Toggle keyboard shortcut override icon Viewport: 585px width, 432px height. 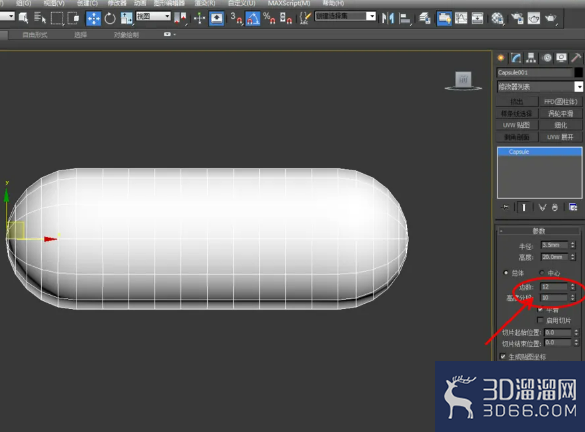tap(216, 18)
